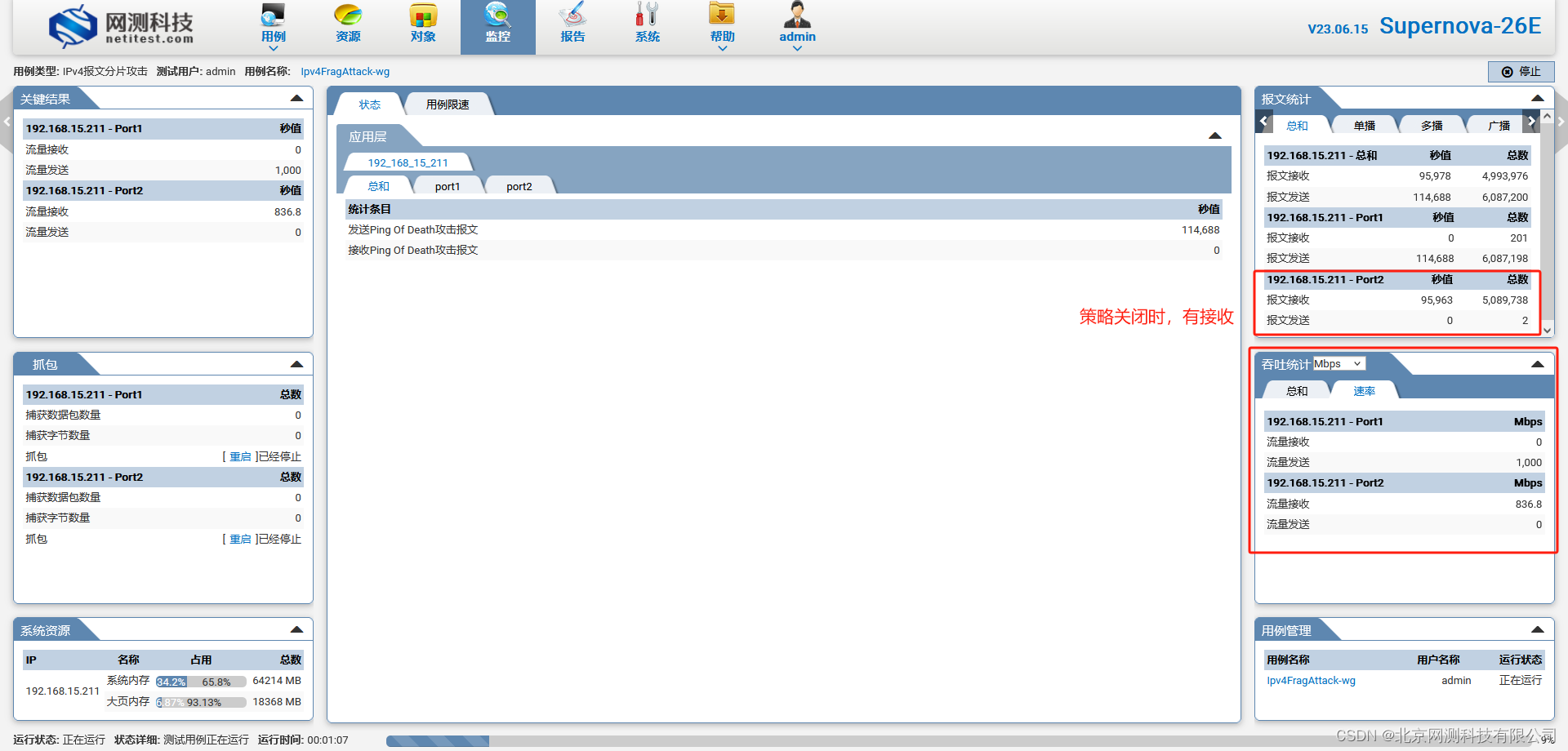This screenshot has width=1568, height=751.
Task: Select the 应用层 总和 tab
Action: (x=378, y=186)
